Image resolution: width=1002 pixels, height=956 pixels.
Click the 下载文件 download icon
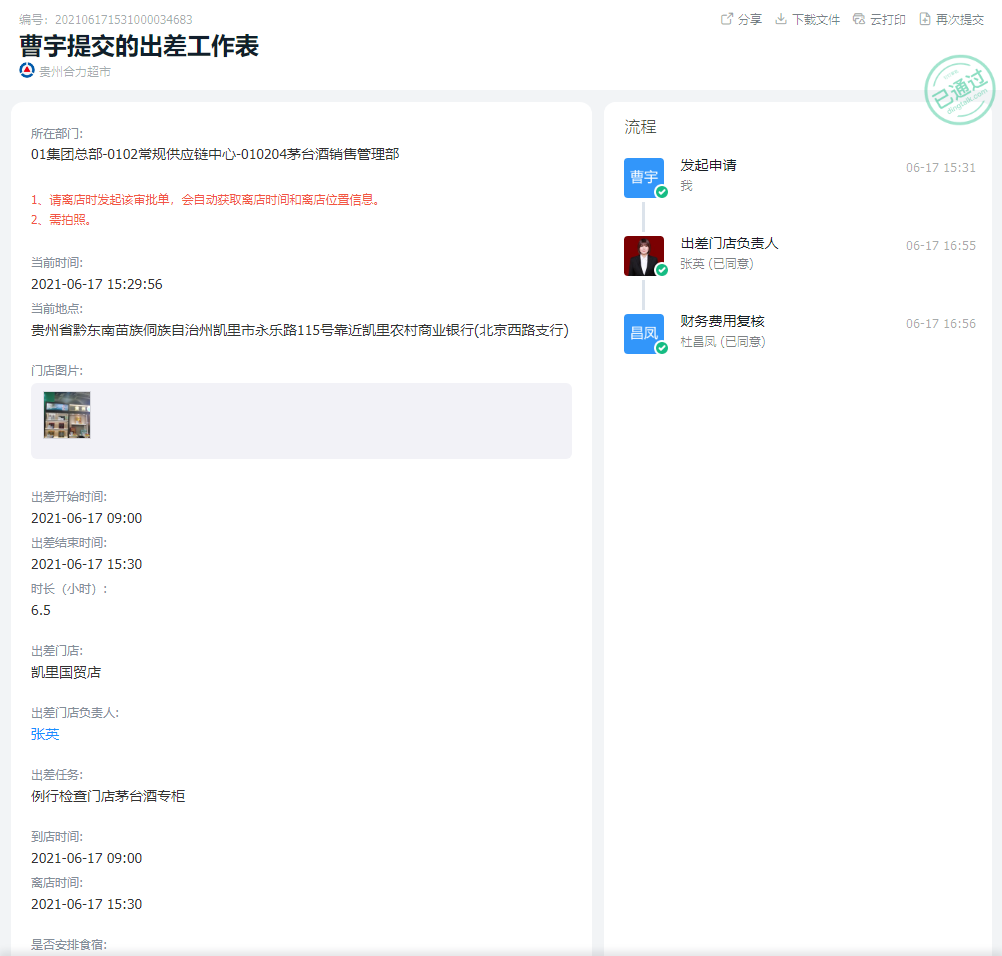781,19
